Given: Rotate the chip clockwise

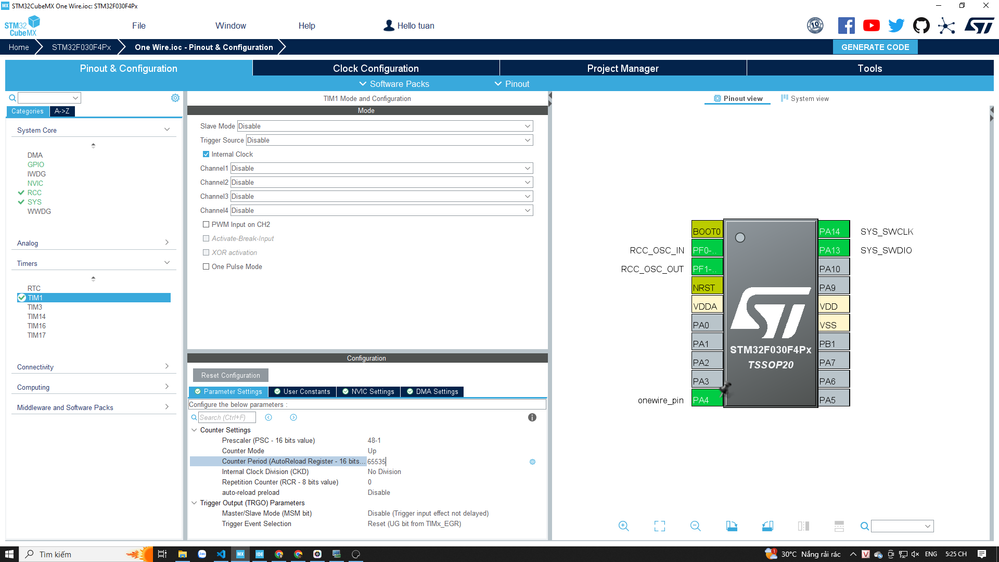Looking at the screenshot, I should (731, 526).
